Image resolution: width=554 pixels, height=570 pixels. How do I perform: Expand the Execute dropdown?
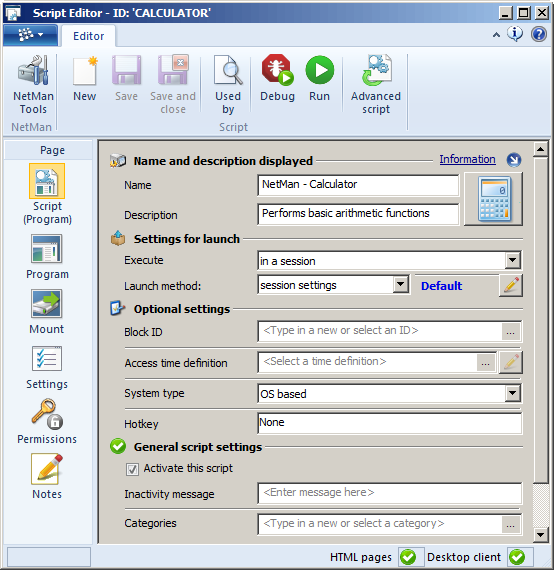513,260
